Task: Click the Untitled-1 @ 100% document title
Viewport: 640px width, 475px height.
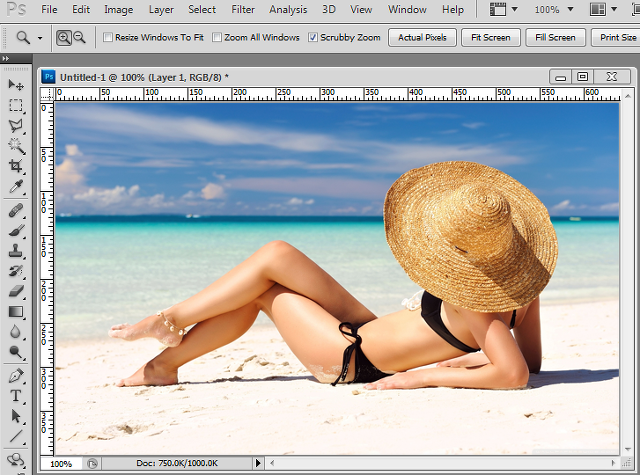Action: [x=144, y=77]
